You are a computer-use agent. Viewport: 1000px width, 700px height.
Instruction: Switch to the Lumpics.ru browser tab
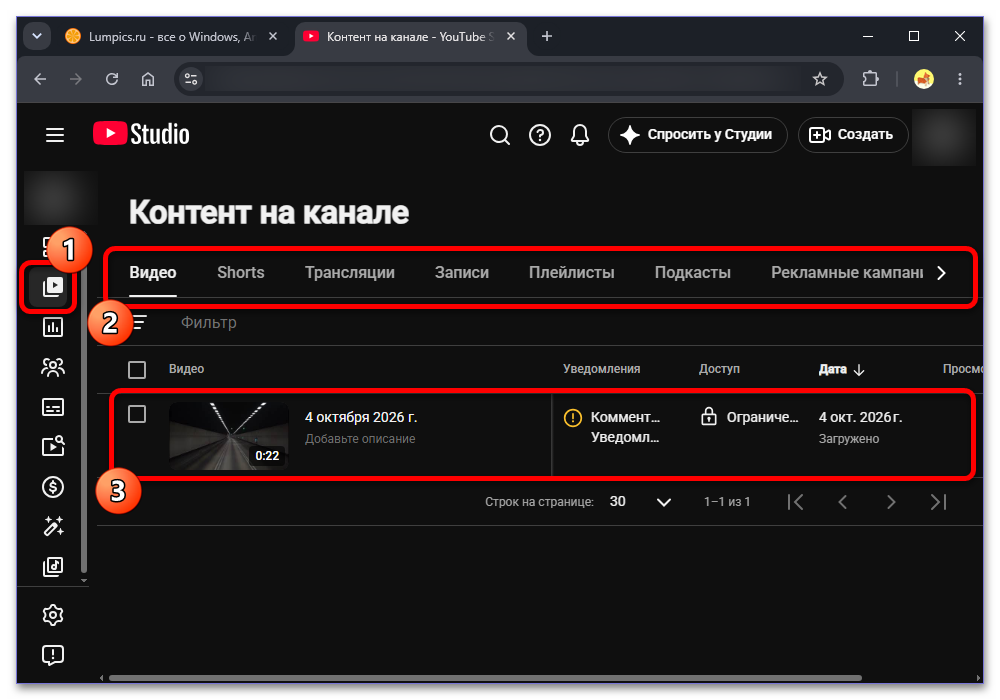coord(171,37)
